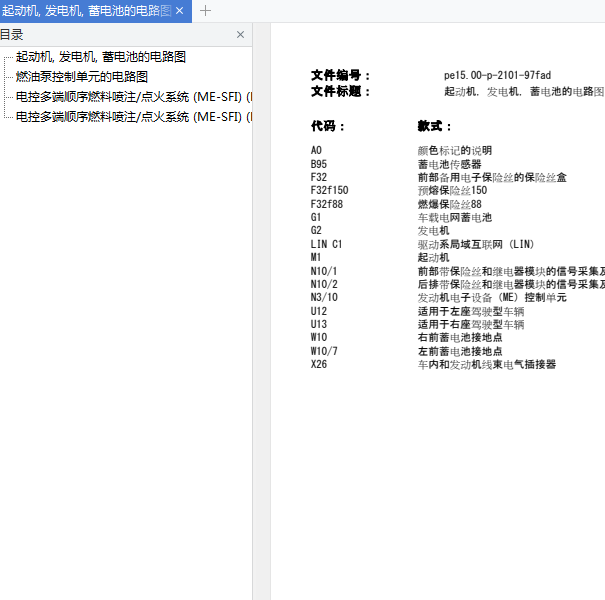This screenshot has width=605, height=600.
Task: Click the 代码 column header
Action: (x=328, y=126)
